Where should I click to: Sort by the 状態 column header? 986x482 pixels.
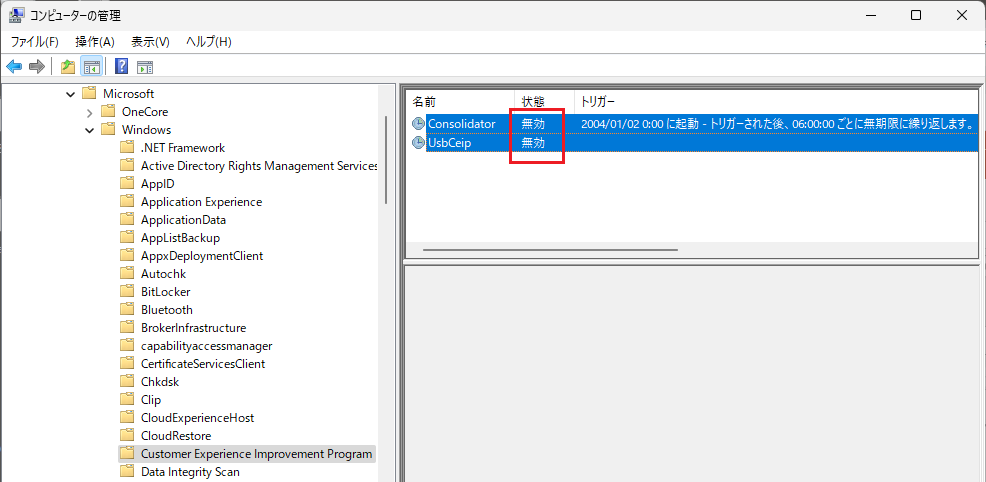point(545,101)
